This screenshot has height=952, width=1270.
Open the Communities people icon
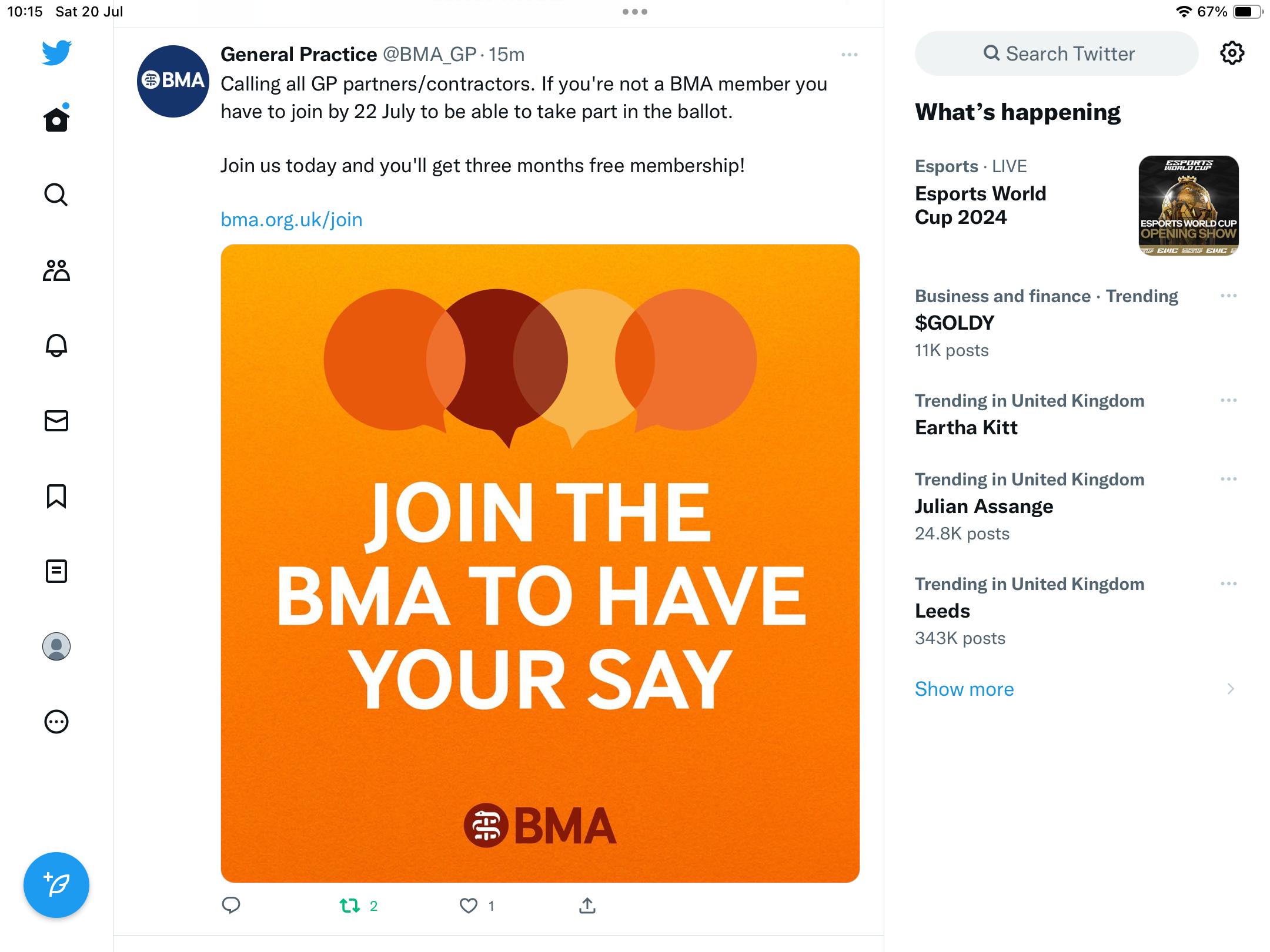[56, 270]
